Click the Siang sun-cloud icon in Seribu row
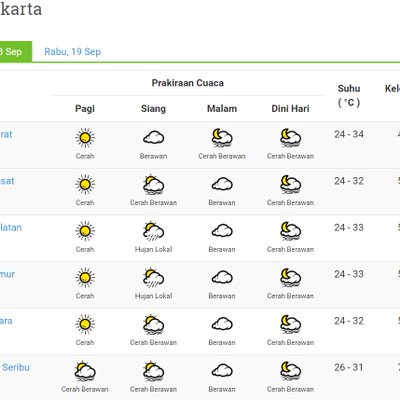The width and height of the screenshot is (400, 400). pos(153,371)
